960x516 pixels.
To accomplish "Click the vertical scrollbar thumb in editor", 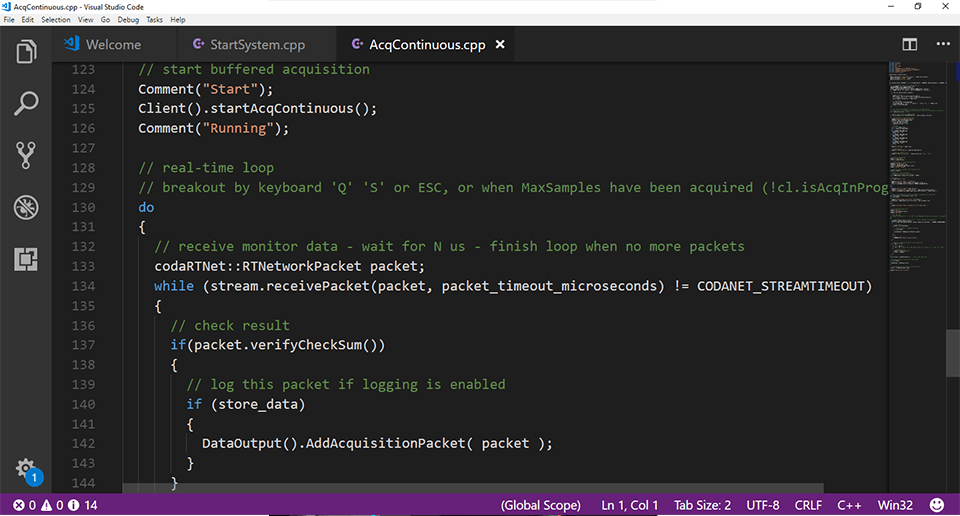I will point(953,352).
